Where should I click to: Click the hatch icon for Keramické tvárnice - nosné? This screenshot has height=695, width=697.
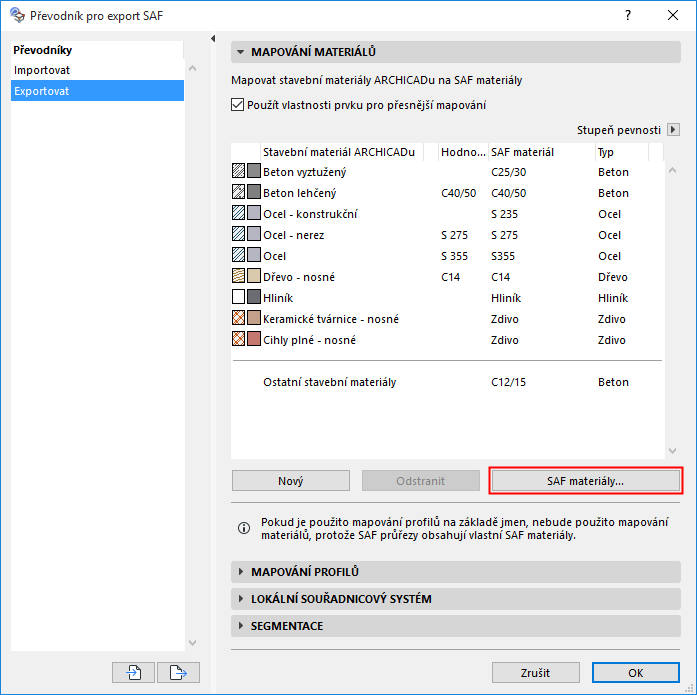[x=239, y=318]
